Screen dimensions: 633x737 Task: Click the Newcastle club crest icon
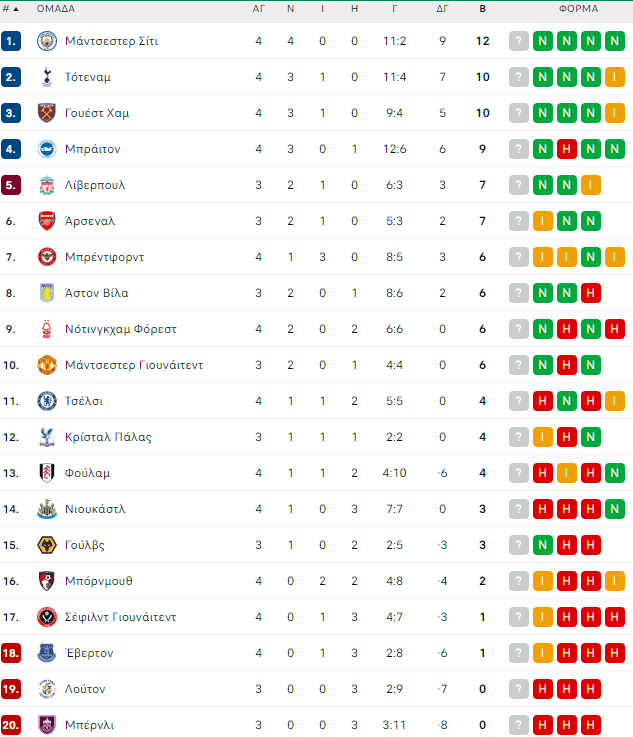click(x=46, y=509)
